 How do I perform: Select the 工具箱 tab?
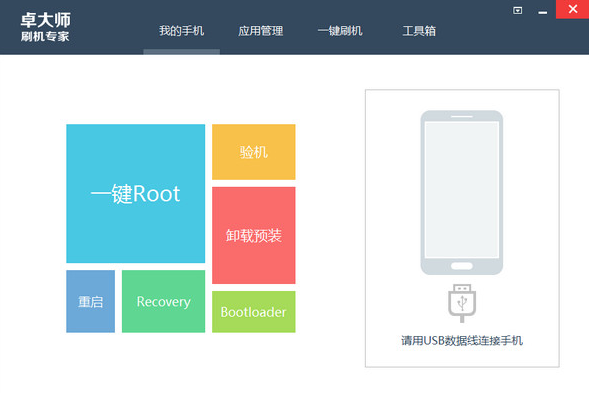tap(419, 31)
